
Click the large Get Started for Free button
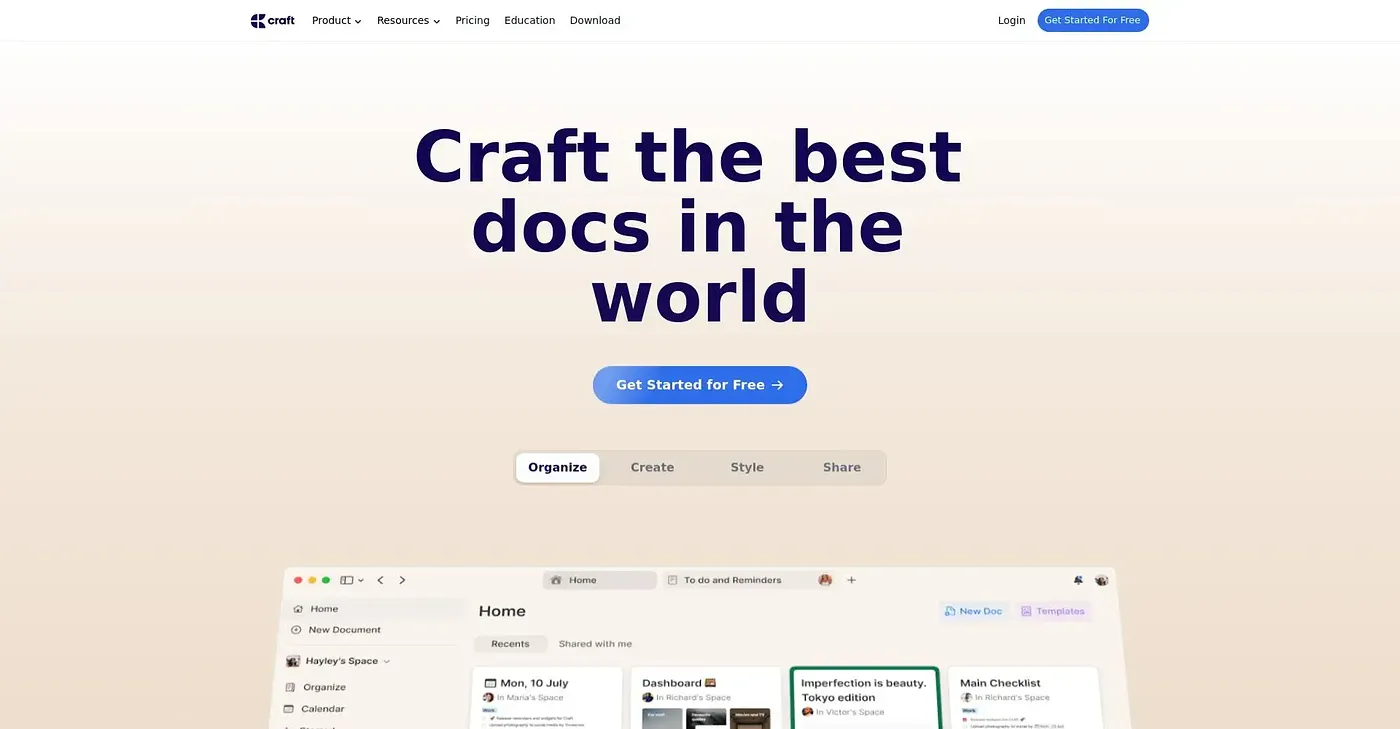click(x=700, y=385)
